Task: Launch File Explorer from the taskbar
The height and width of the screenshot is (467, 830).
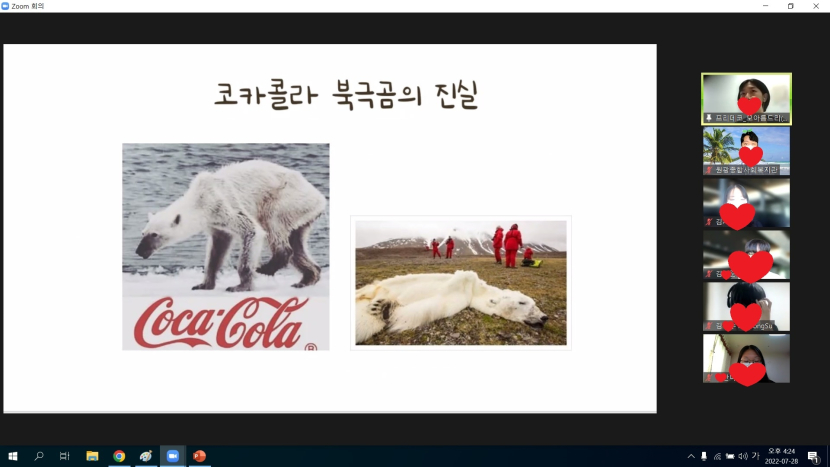Action: tap(92, 456)
